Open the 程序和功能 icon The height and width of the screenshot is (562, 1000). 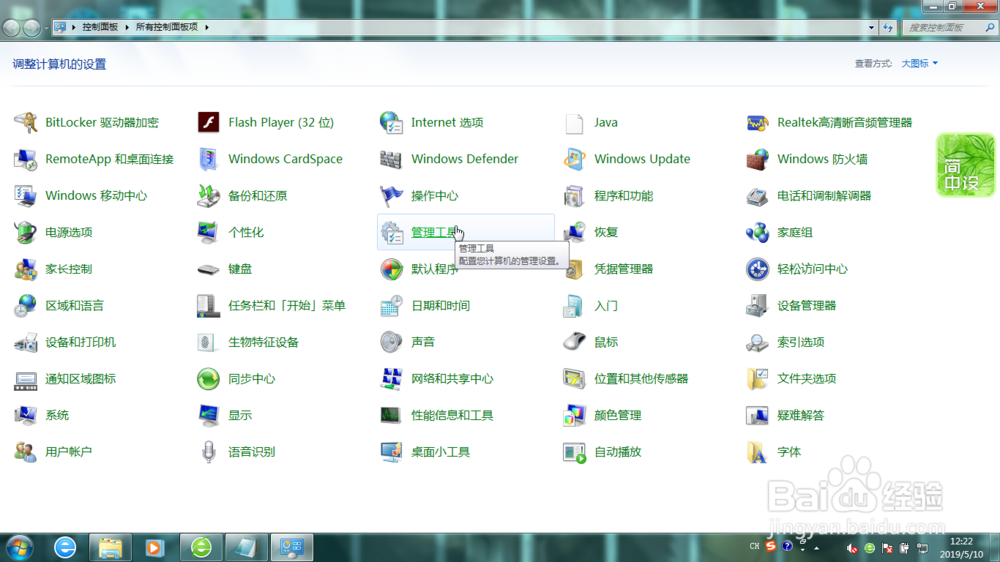pyautogui.click(x=574, y=196)
